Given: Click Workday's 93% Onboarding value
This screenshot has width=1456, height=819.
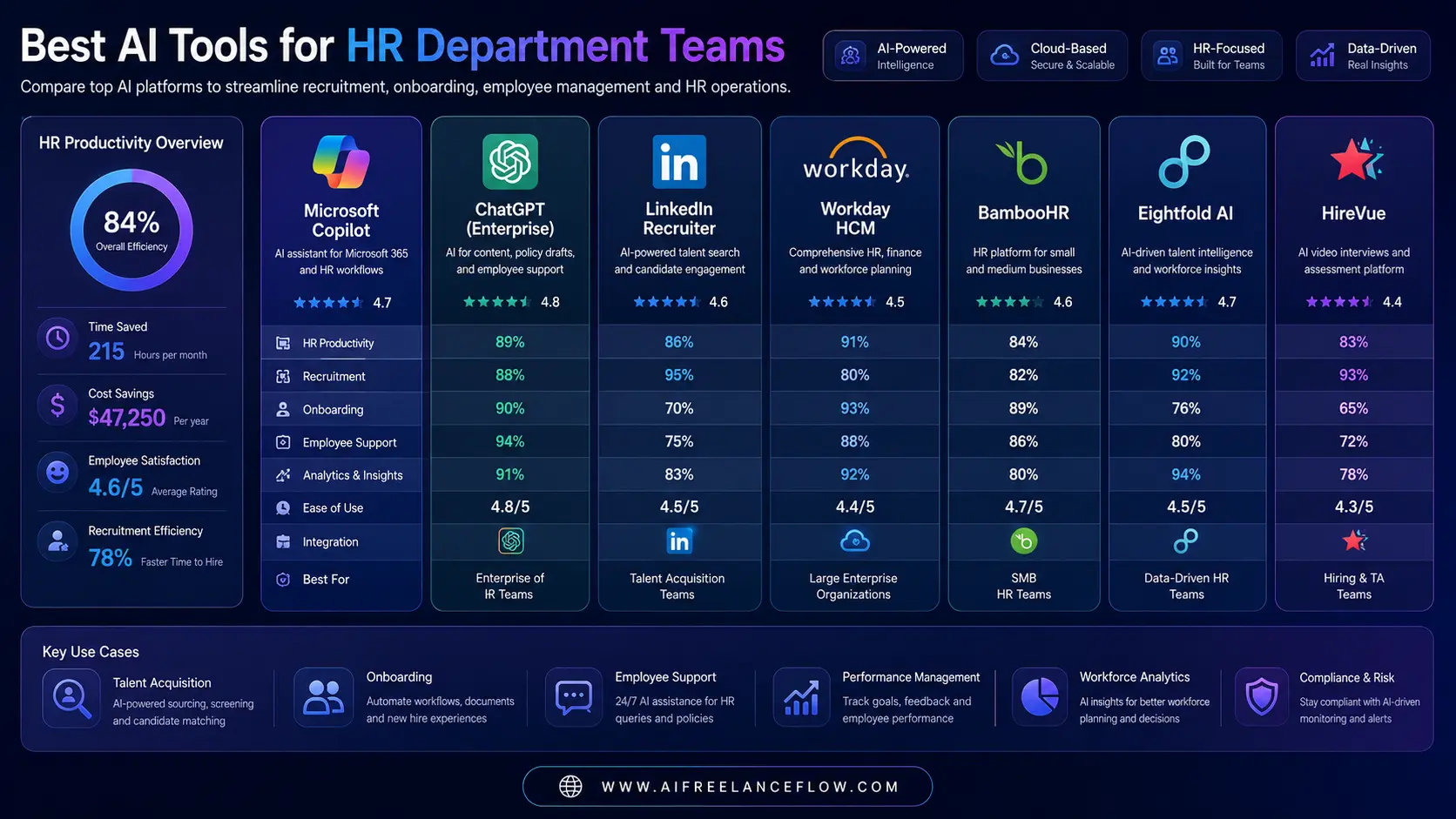Looking at the screenshot, I should pos(855,408).
